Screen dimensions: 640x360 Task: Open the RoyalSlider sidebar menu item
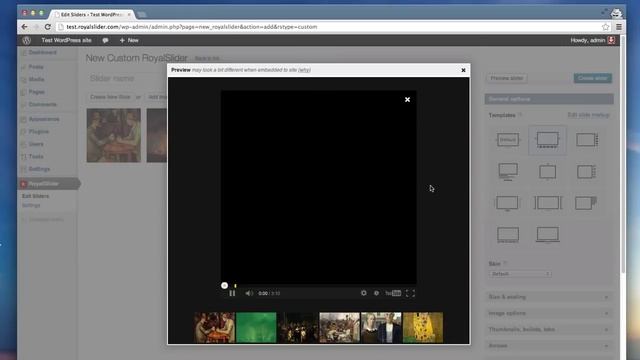(48, 184)
